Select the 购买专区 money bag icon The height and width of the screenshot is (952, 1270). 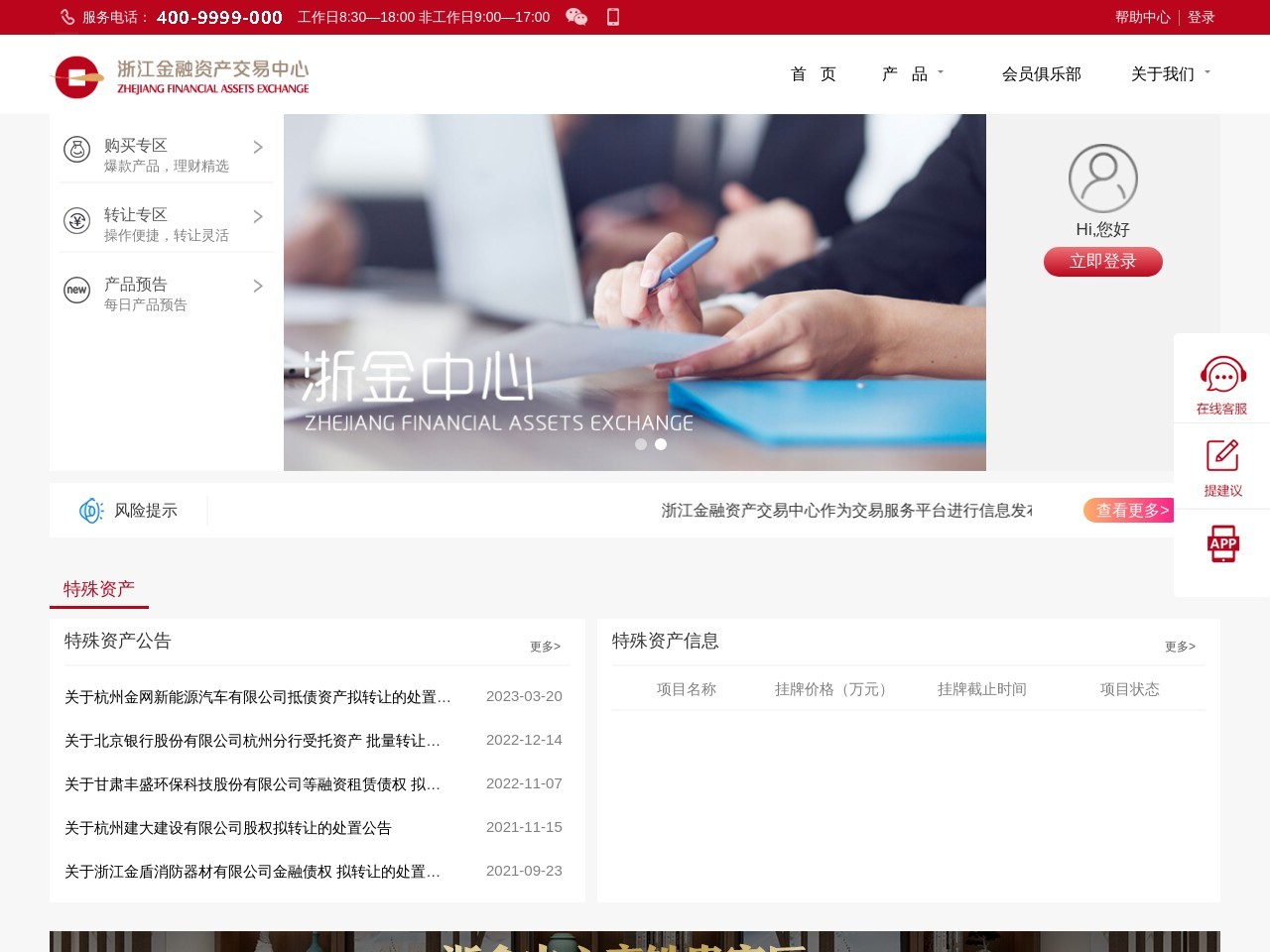(x=77, y=147)
